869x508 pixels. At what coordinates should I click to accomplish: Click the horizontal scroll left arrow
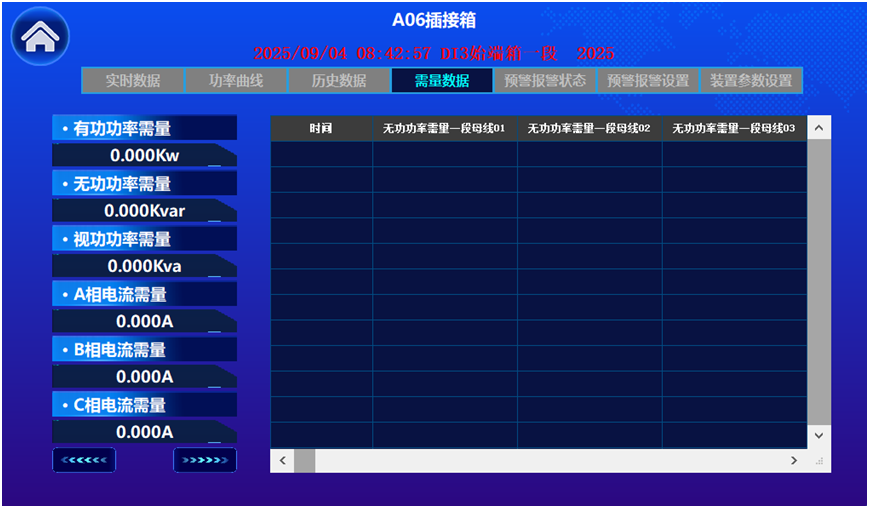(x=283, y=460)
